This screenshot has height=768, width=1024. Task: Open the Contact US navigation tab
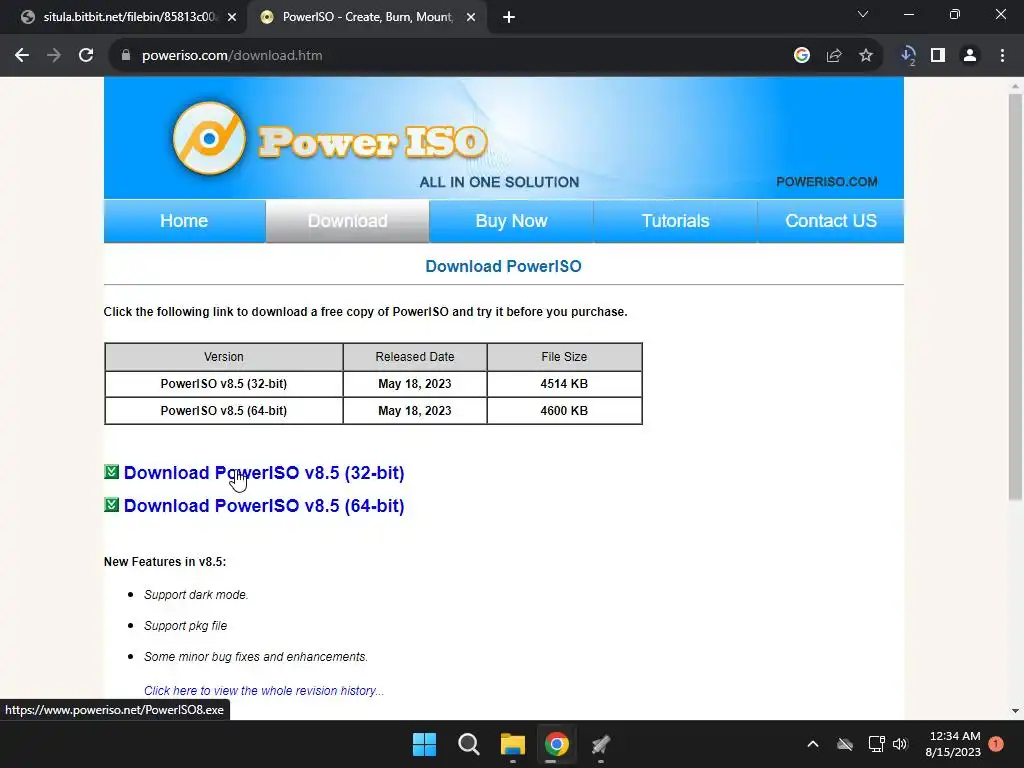[831, 221]
